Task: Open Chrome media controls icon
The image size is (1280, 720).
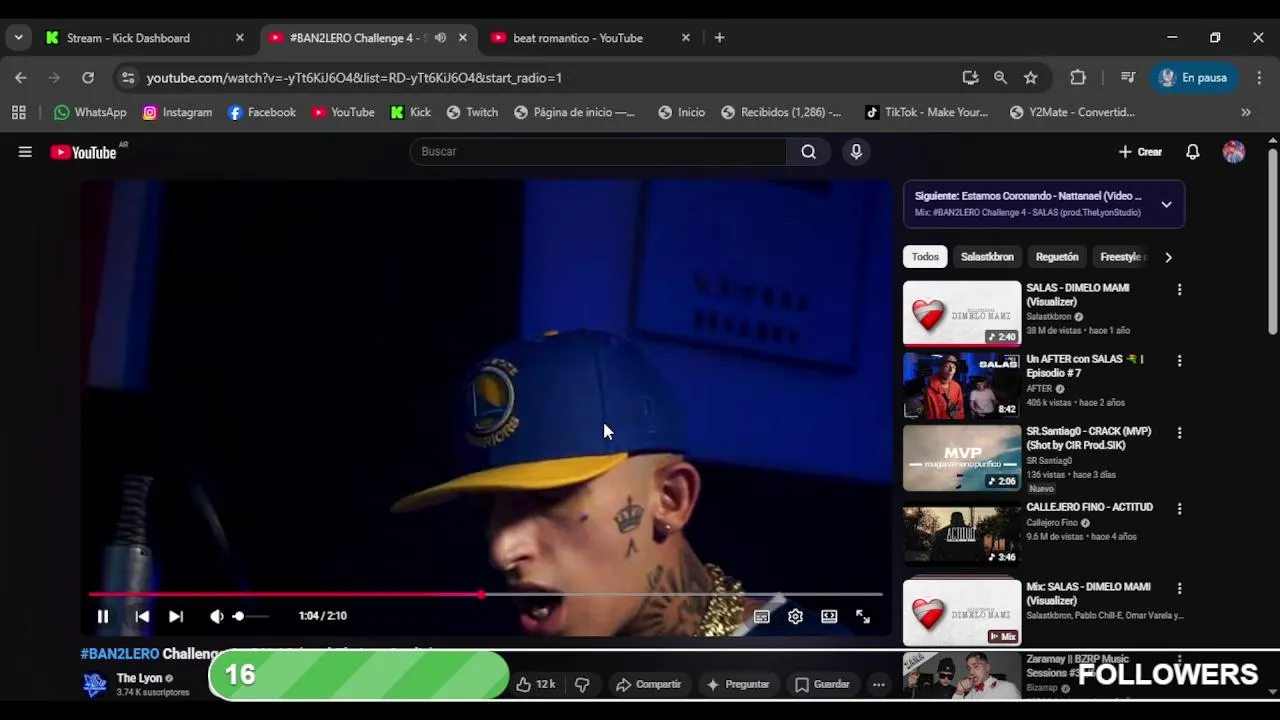Action: (1128, 77)
